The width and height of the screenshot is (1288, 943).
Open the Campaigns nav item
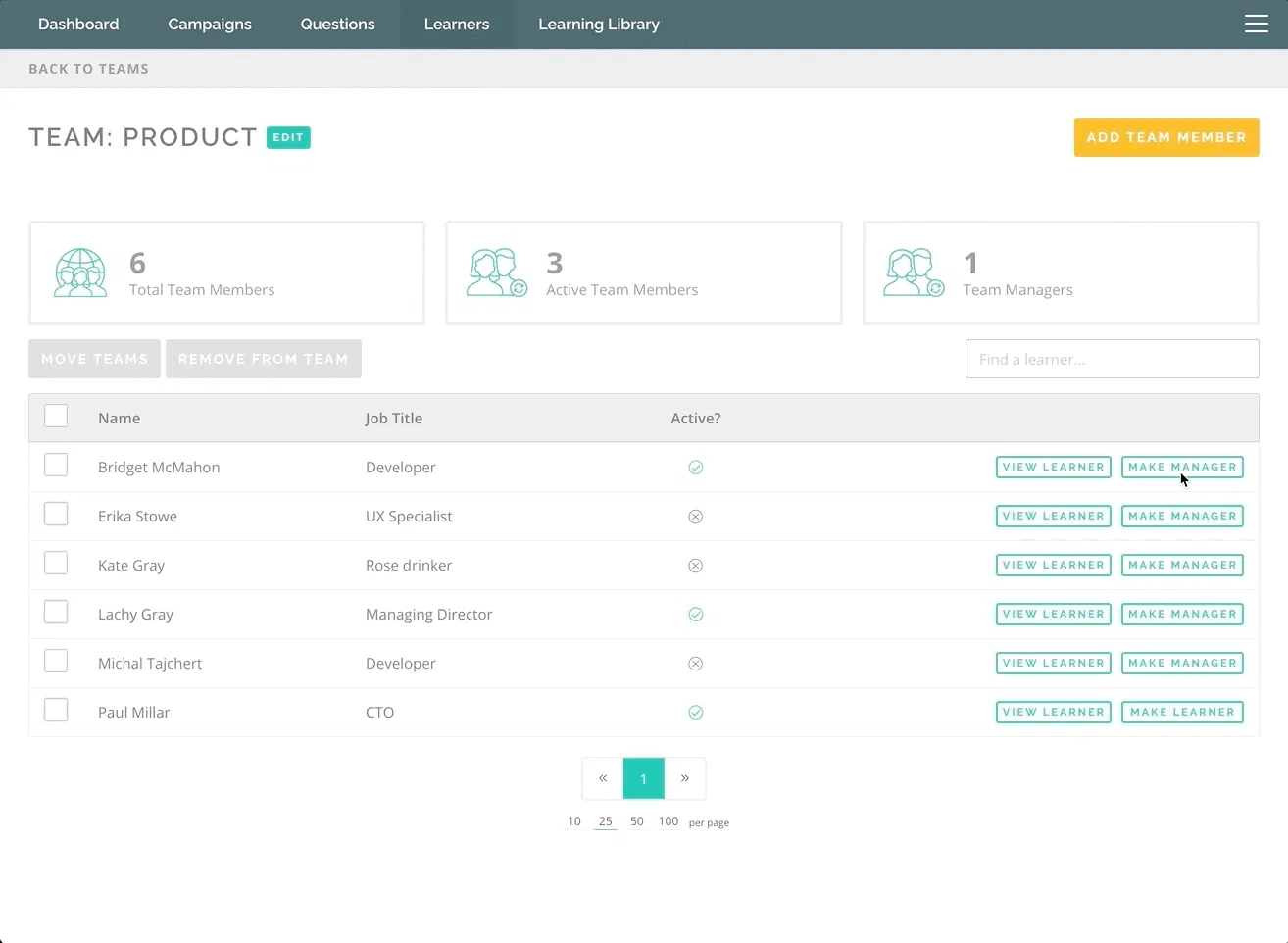point(210,24)
